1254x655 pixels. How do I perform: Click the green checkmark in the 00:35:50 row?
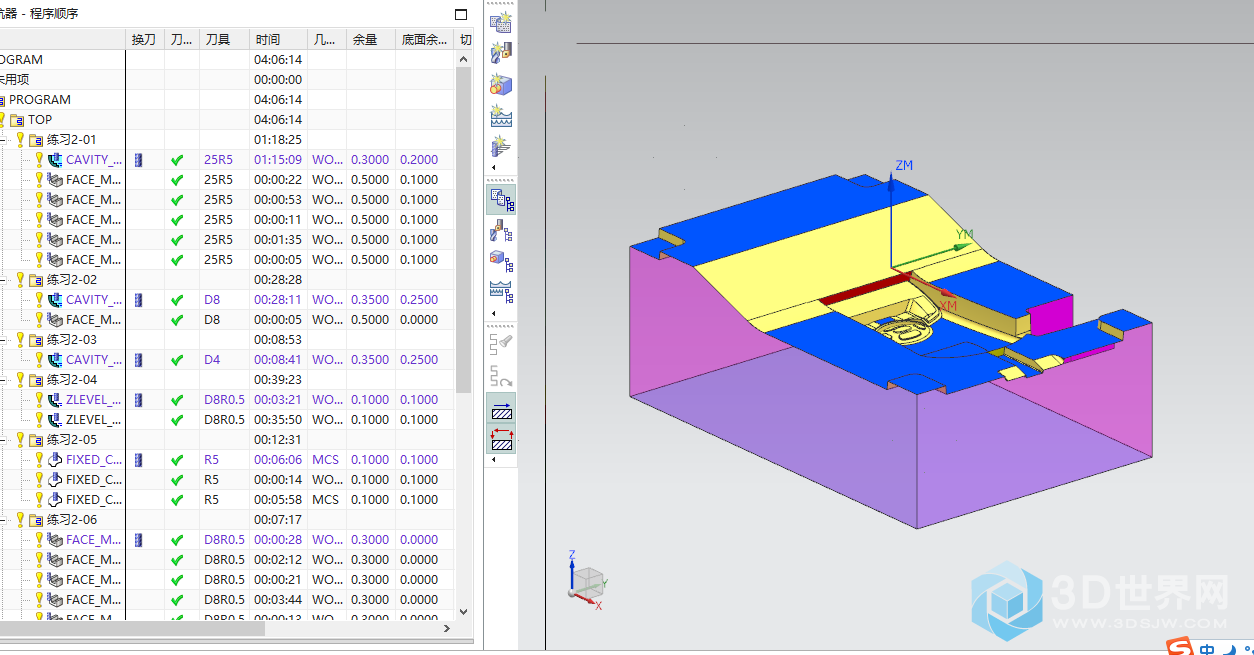pyautogui.click(x=177, y=419)
